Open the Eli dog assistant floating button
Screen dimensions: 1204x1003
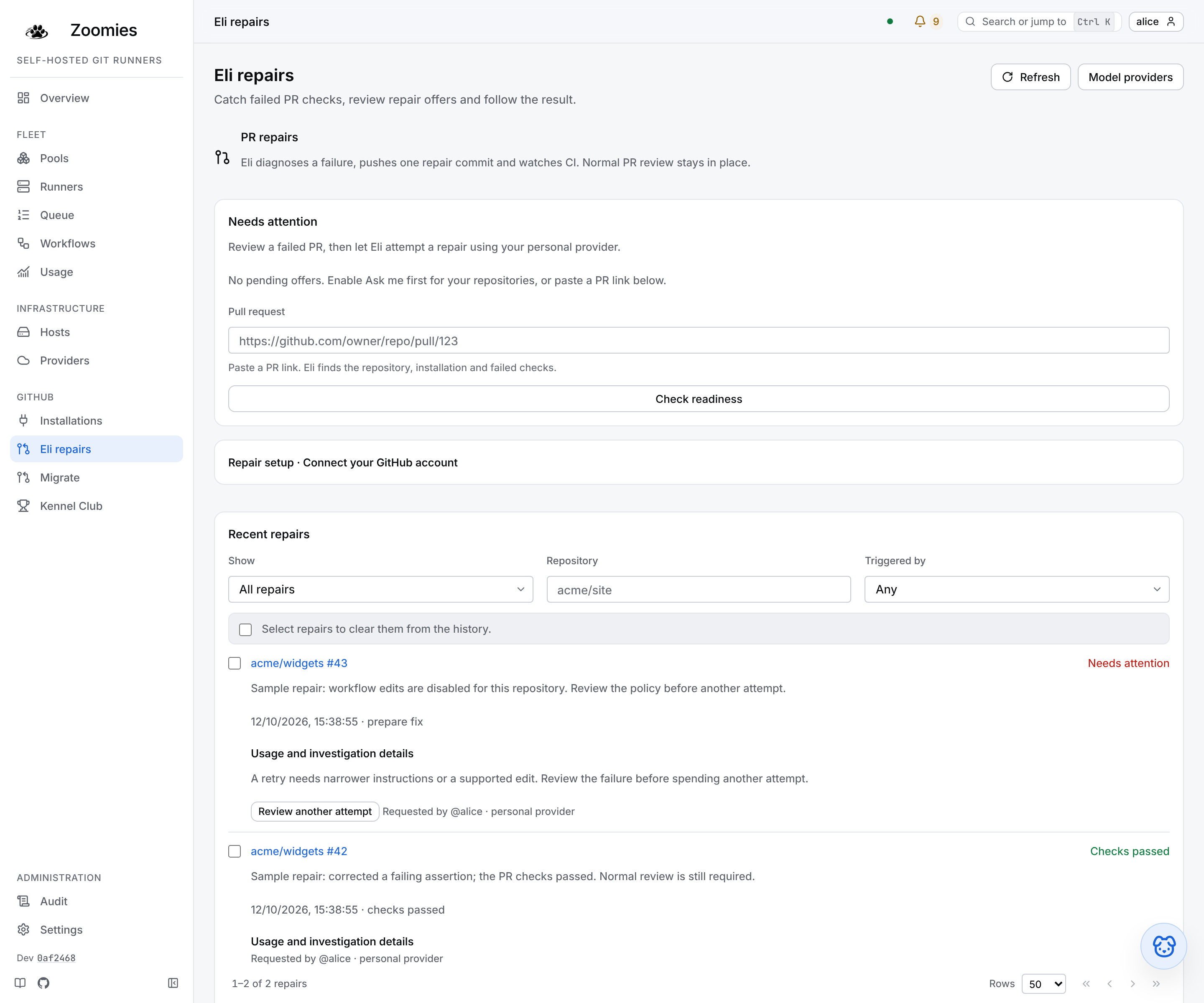1163,946
